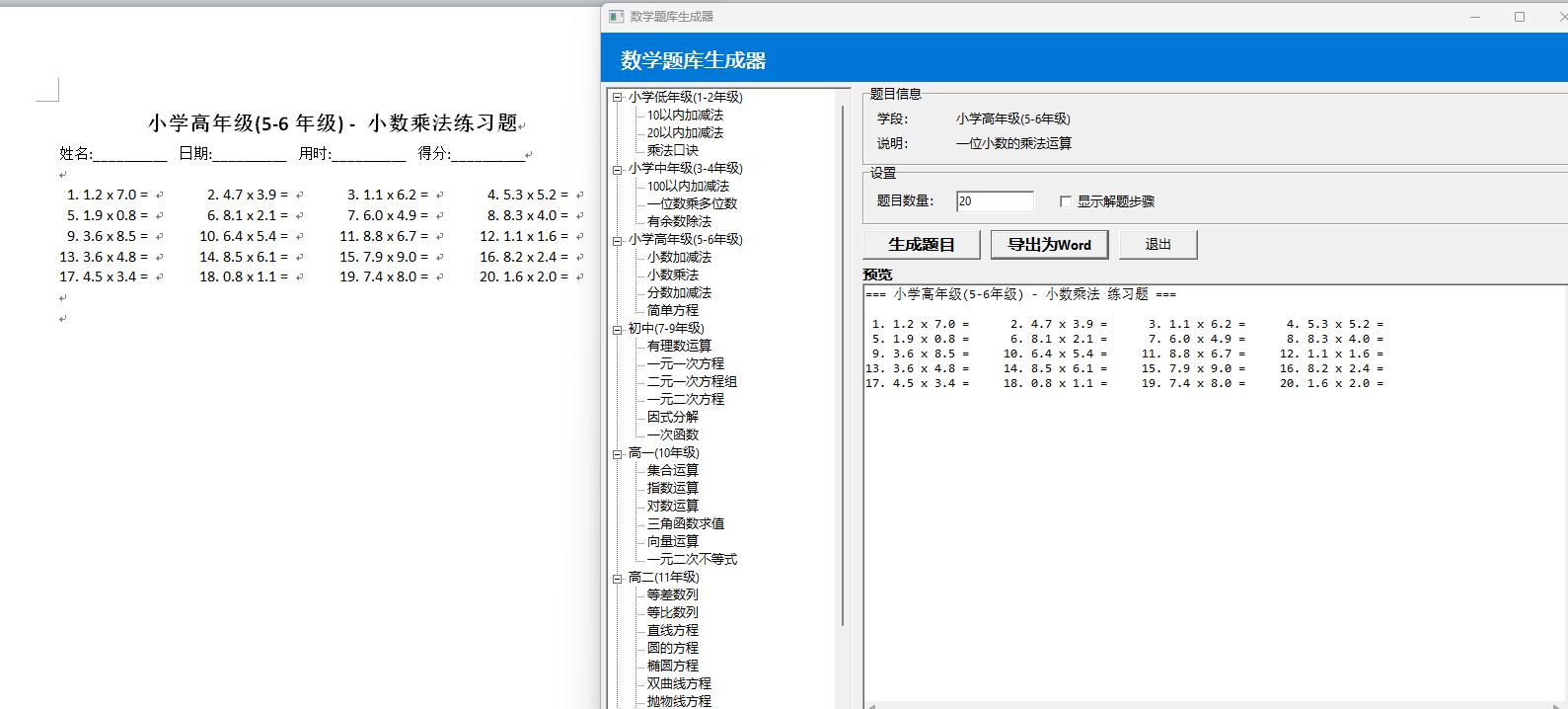Select 一元一次方程 in the tree
The width and height of the screenshot is (1568, 709).
click(x=685, y=364)
